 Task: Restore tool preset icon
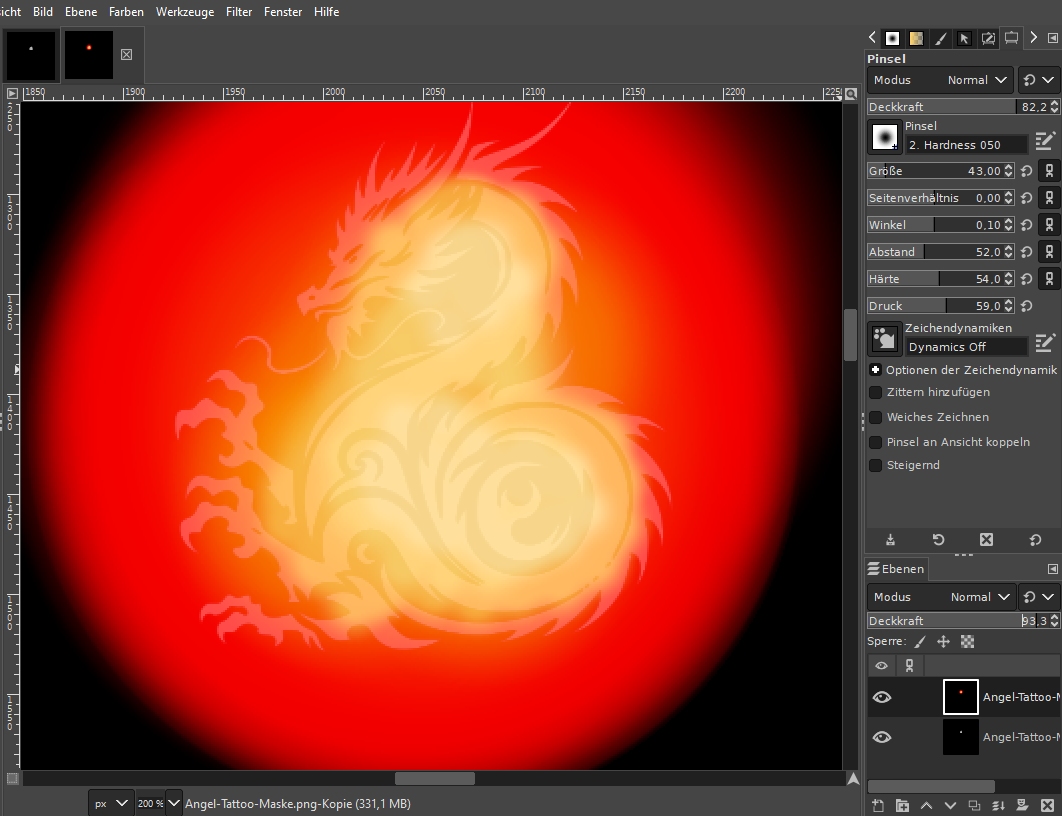[x=939, y=540]
